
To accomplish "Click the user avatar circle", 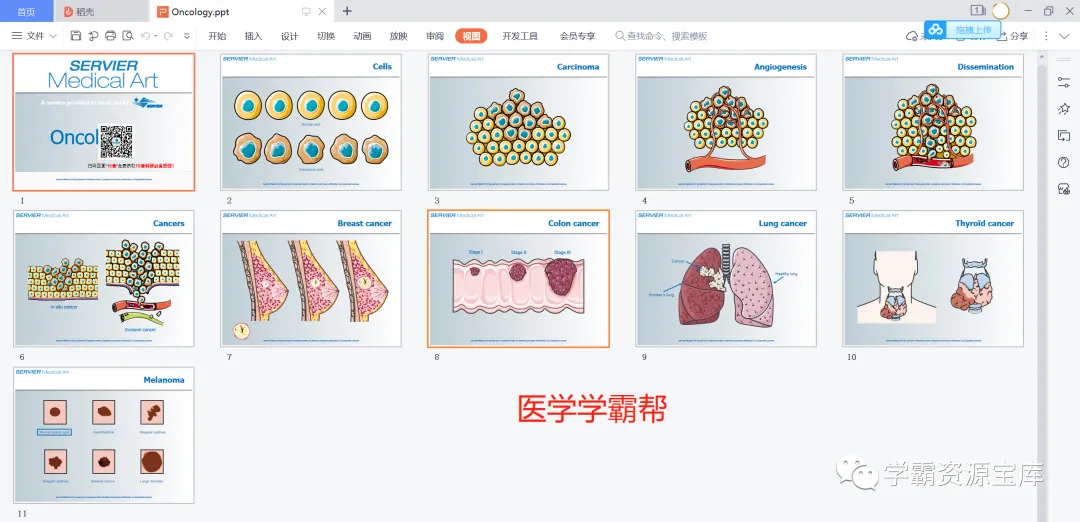I will click(x=1000, y=10).
